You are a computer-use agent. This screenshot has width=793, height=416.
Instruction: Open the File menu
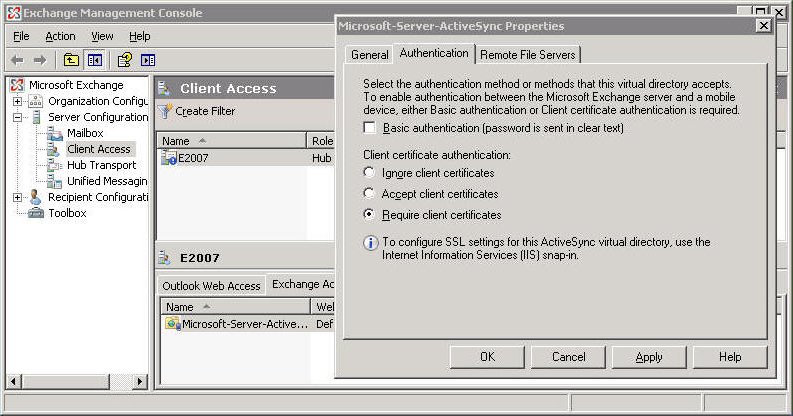click(x=21, y=36)
